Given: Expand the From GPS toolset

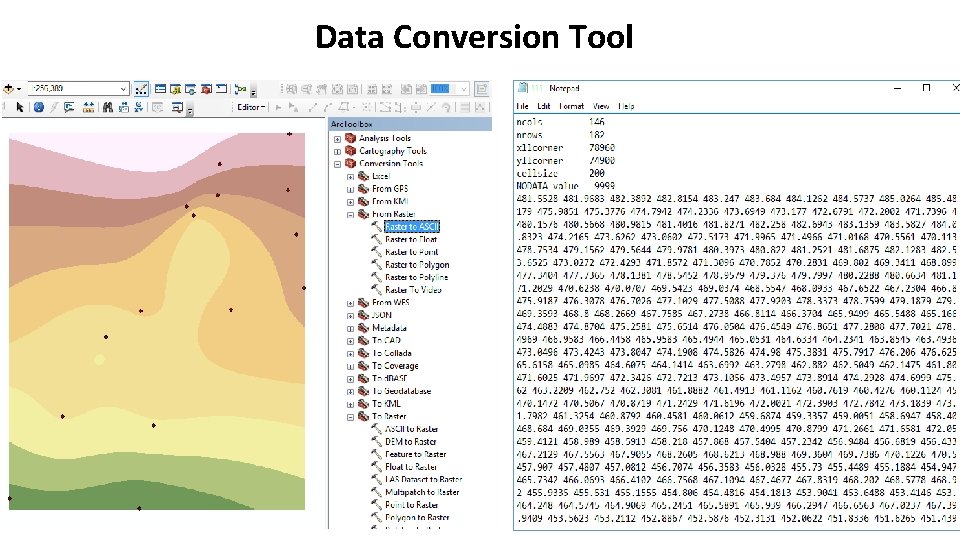Looking at the screenshot, I should pyautogui.click(x=350, y=189).
